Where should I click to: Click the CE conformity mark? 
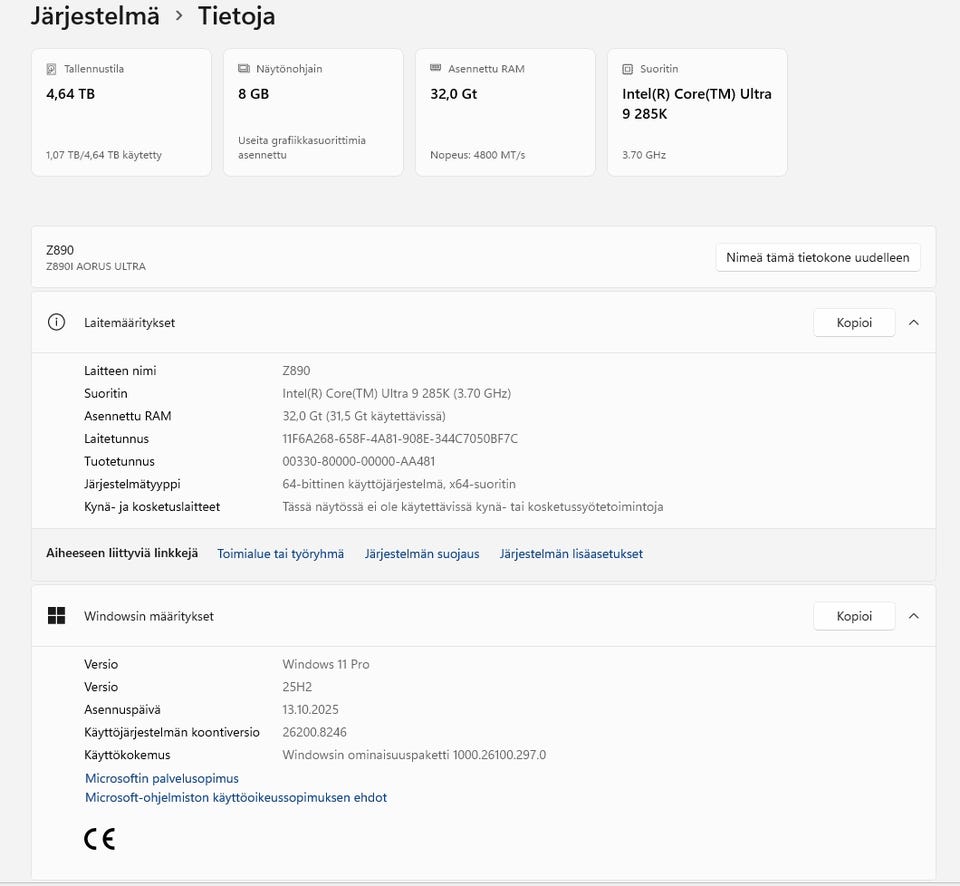(99, 839)
